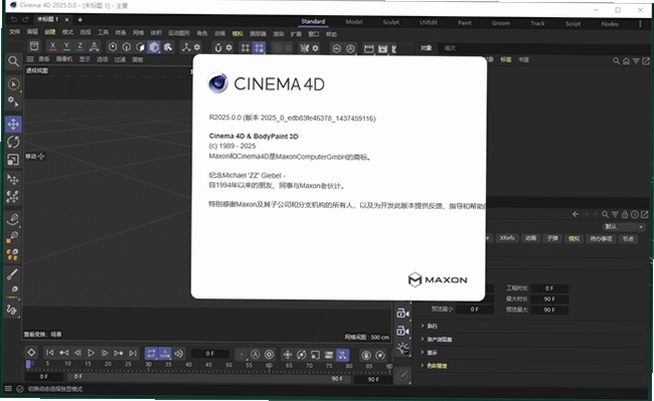
Task: Play the animation forward
Action: (91, 353)
